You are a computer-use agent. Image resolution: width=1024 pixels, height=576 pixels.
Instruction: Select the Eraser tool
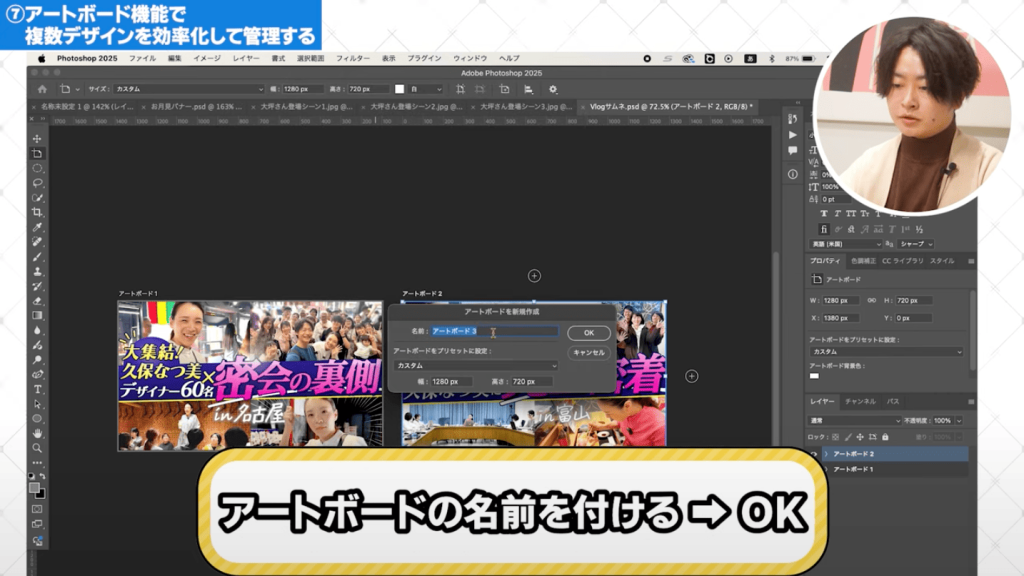(37, 301)
